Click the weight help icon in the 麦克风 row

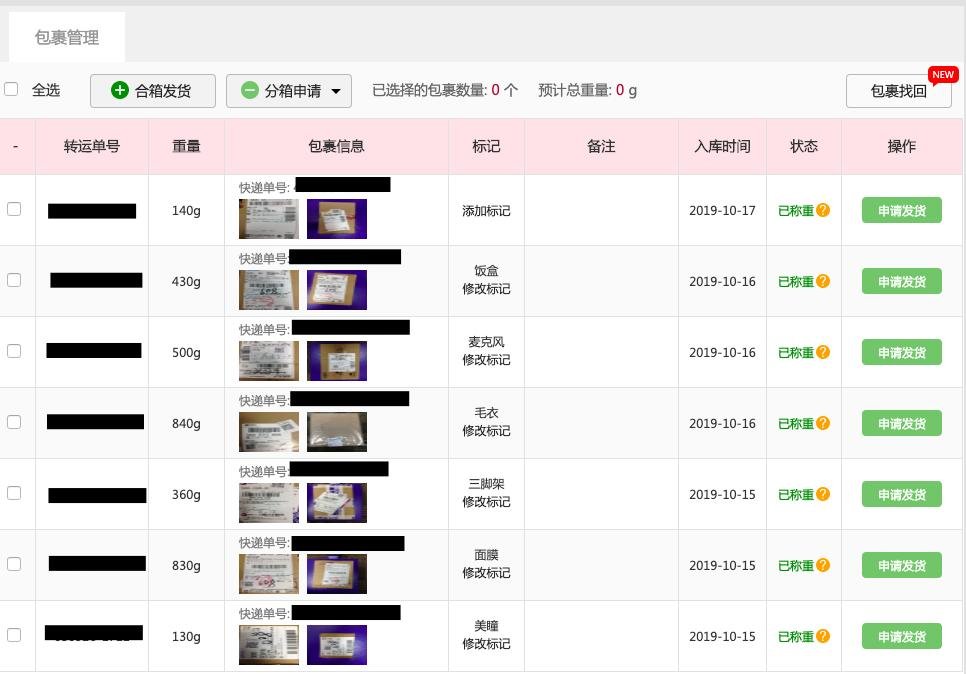823,352
